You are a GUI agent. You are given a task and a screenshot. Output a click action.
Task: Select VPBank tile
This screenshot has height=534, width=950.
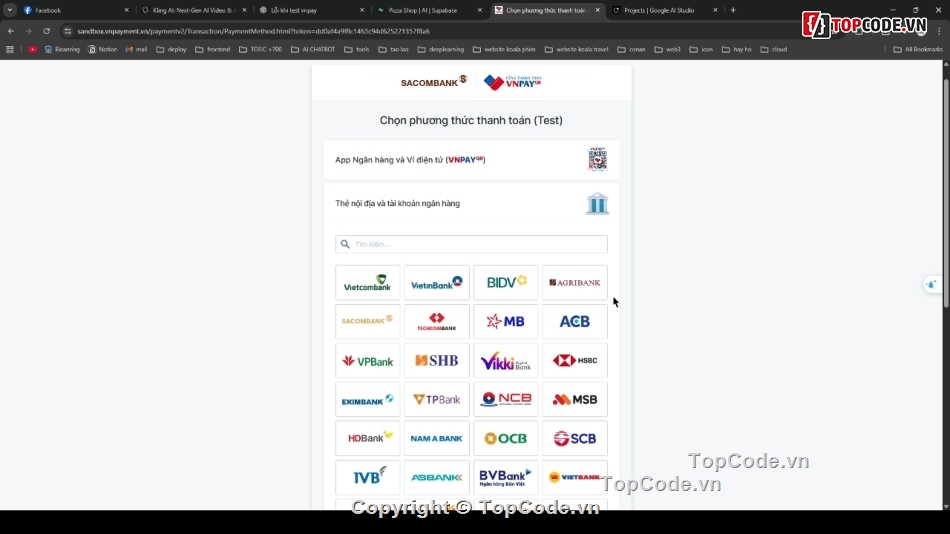coord(368,361)
